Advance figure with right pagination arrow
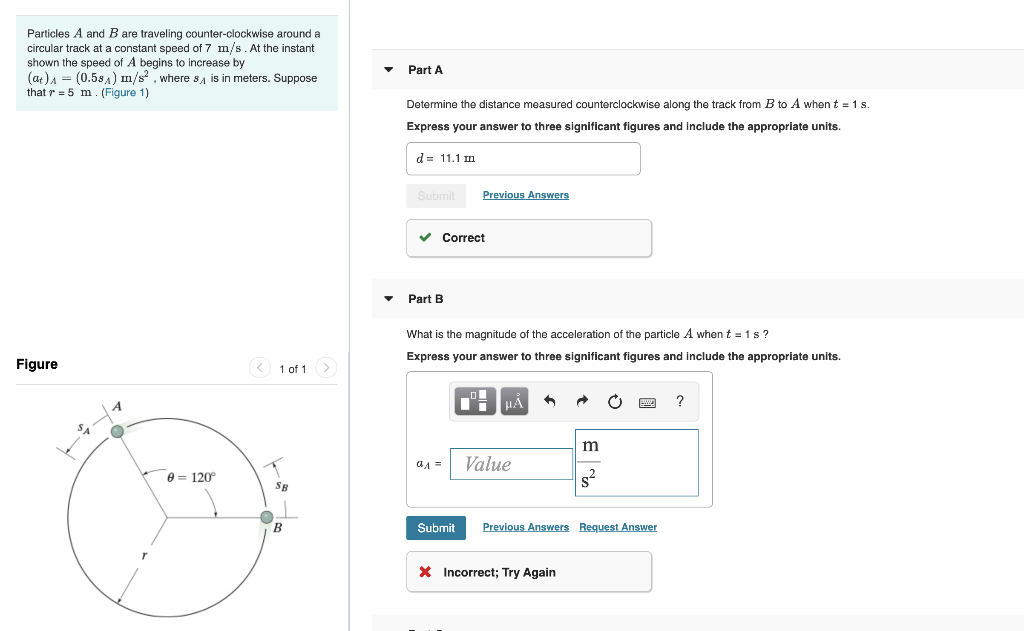Viewport: 1024px width, 631px height. pos(326,368)
